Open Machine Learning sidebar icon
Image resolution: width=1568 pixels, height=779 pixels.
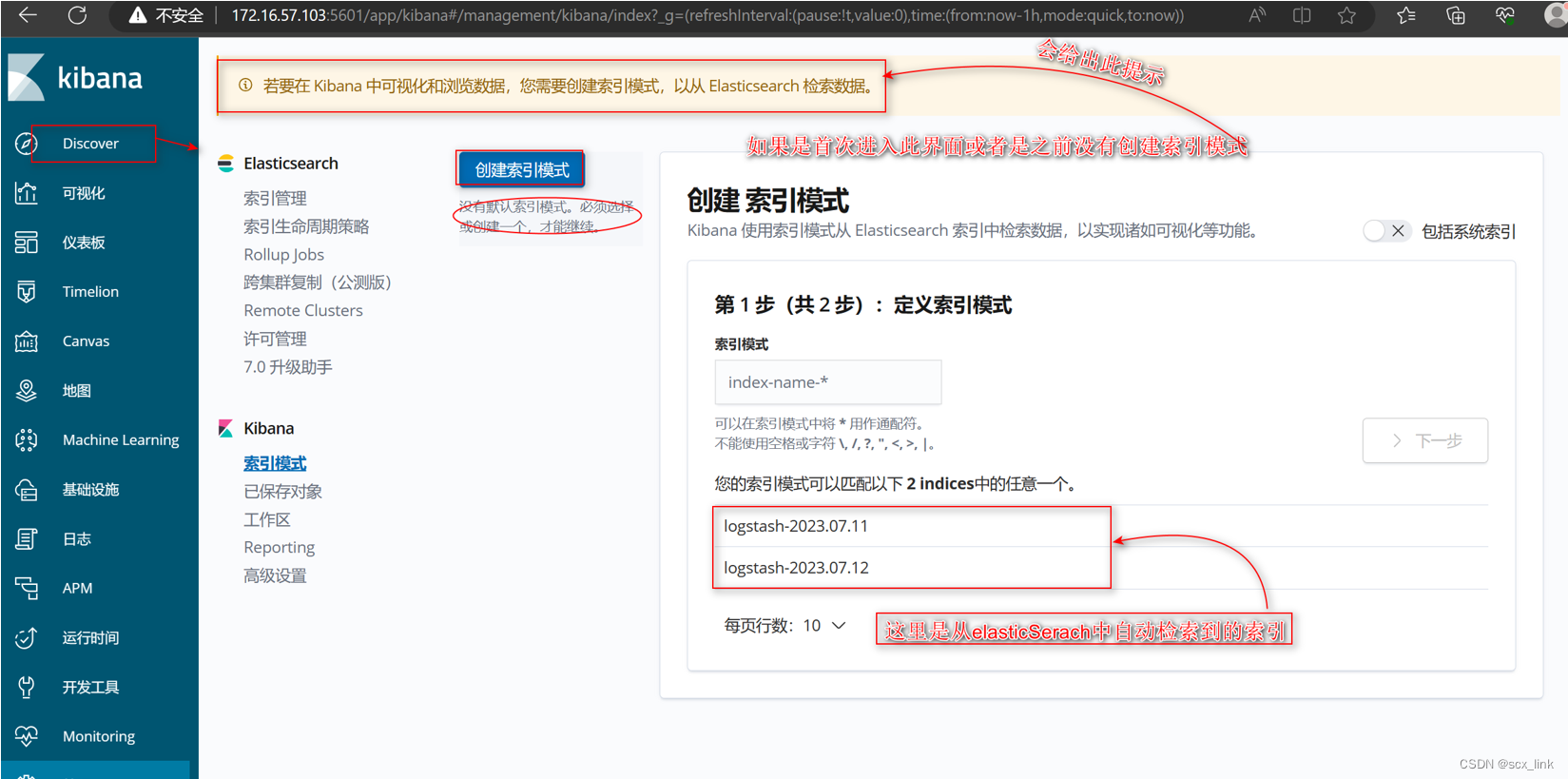27,440
